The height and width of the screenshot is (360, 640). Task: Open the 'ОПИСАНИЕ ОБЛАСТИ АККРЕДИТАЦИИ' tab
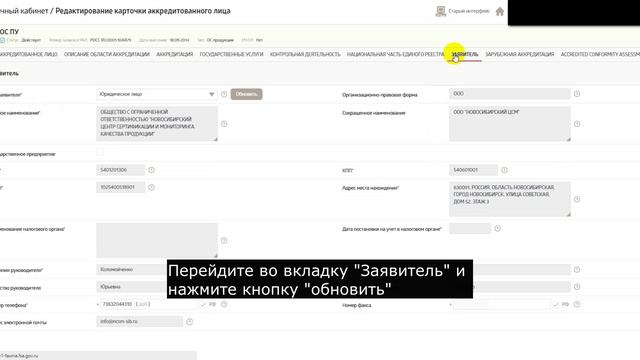point(107,54)
